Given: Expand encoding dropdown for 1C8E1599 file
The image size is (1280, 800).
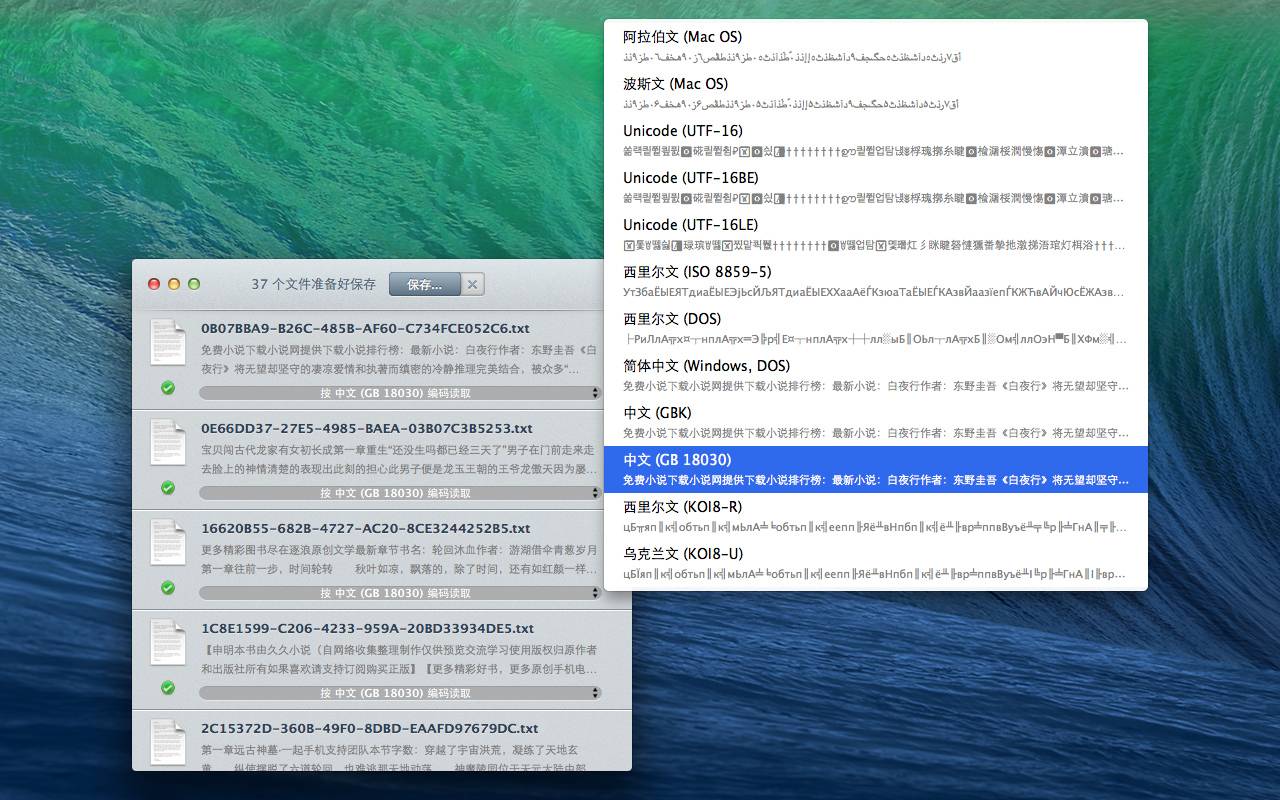Looking at the screenshot, I should tap(400, 693).
